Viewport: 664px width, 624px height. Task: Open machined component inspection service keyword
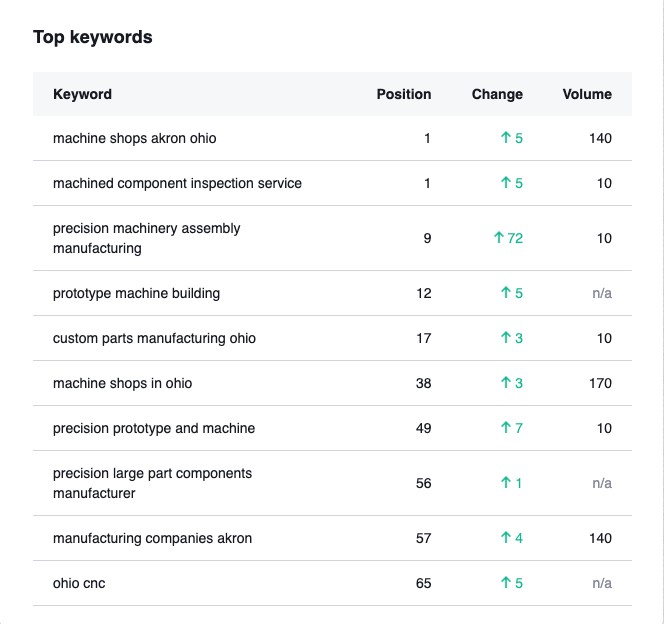click(177, 183)
